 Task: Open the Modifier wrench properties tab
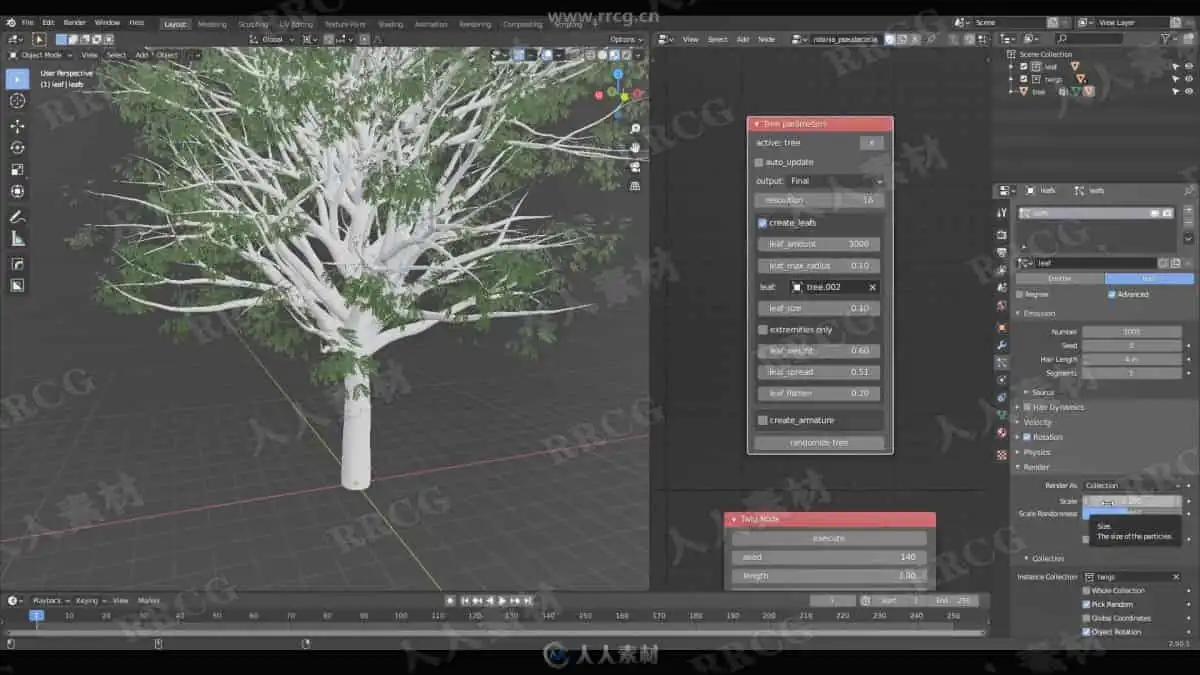click(1002, 345)
